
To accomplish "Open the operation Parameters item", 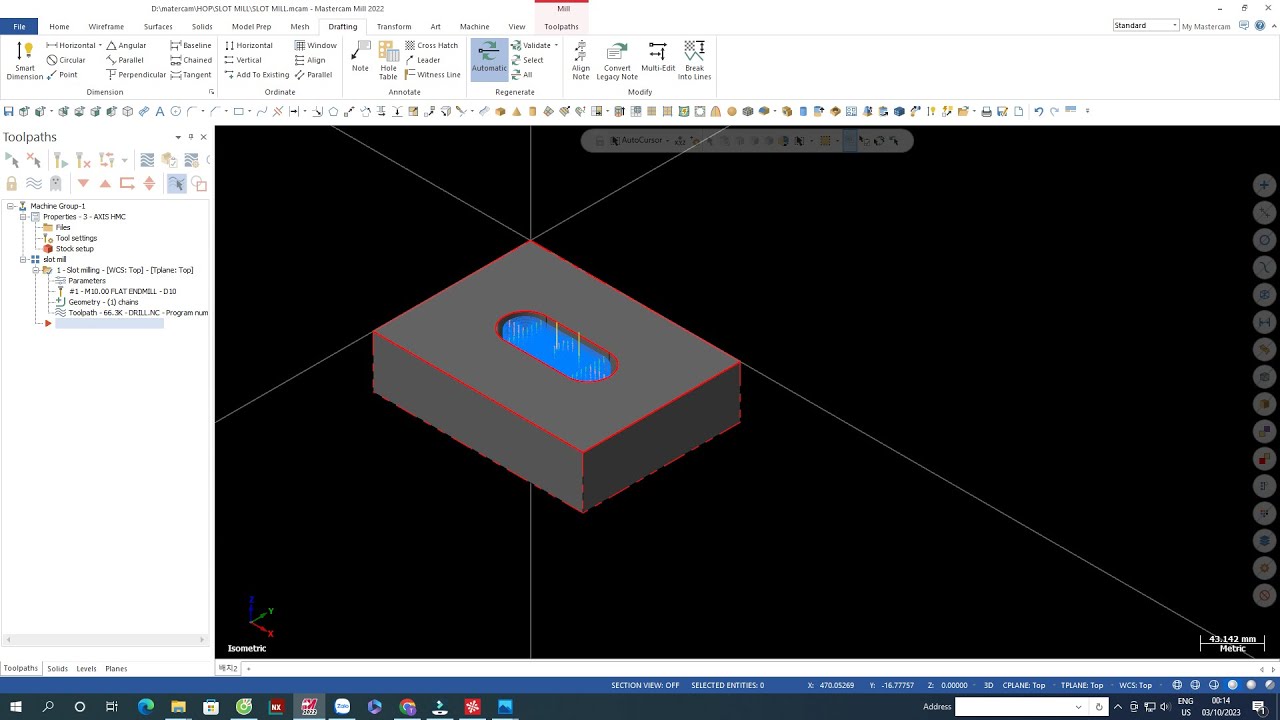I will point(86,281).
